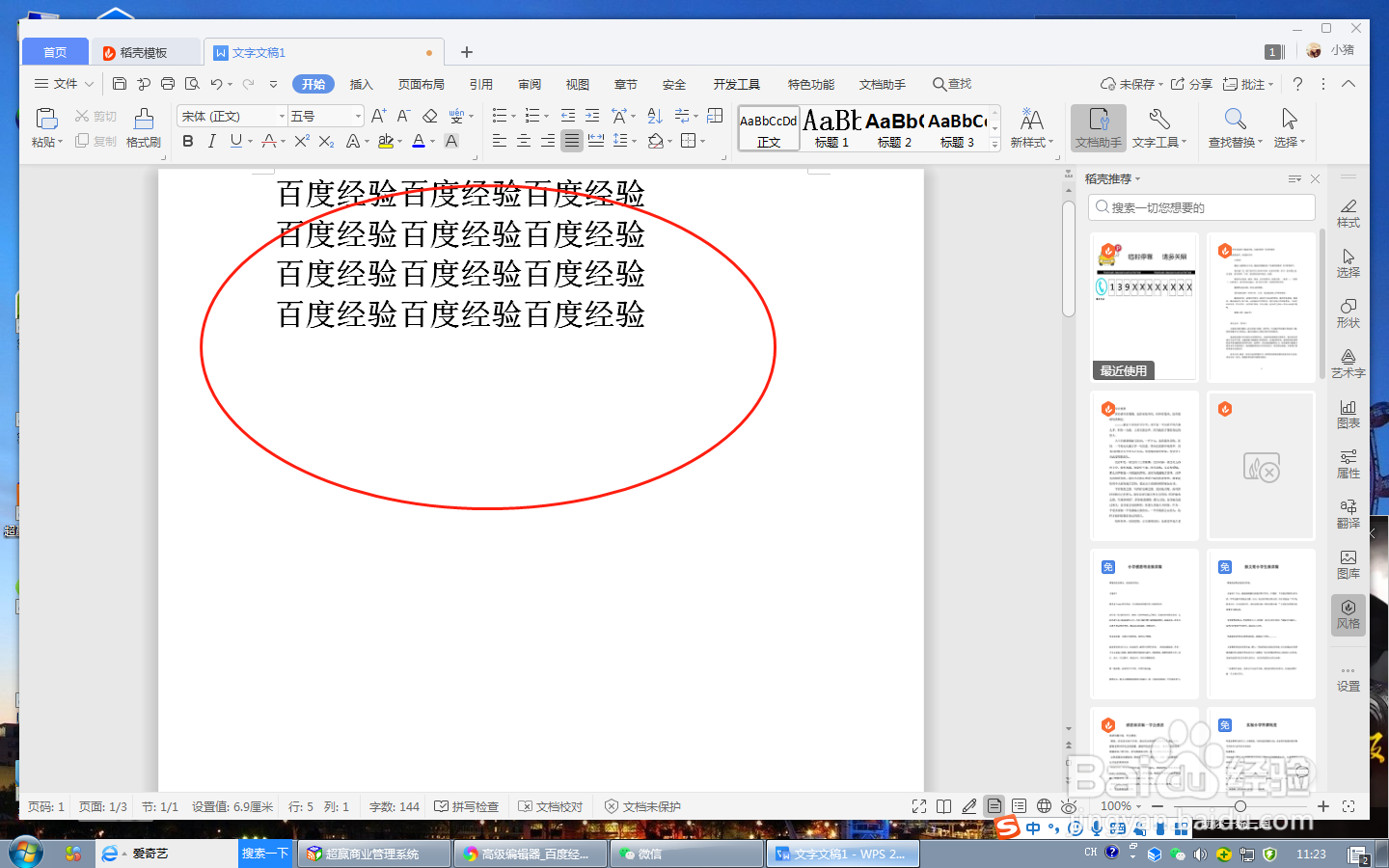Pick the font color A swatch
Viewport: 1389px width, 868px height.
click(419, 141)
